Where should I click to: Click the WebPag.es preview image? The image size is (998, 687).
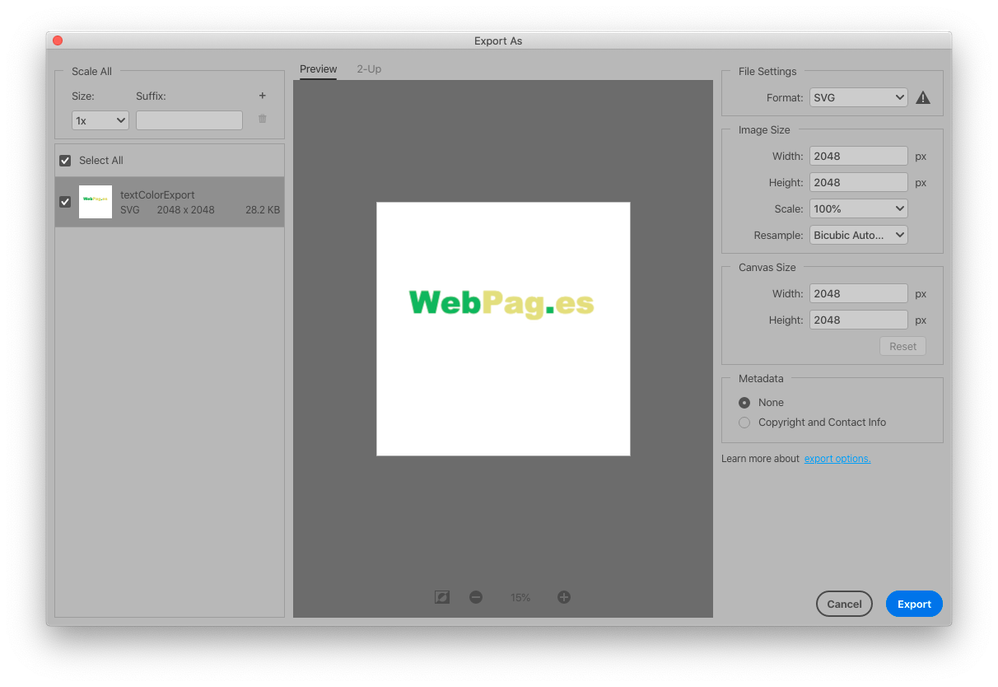coord(503,329)
